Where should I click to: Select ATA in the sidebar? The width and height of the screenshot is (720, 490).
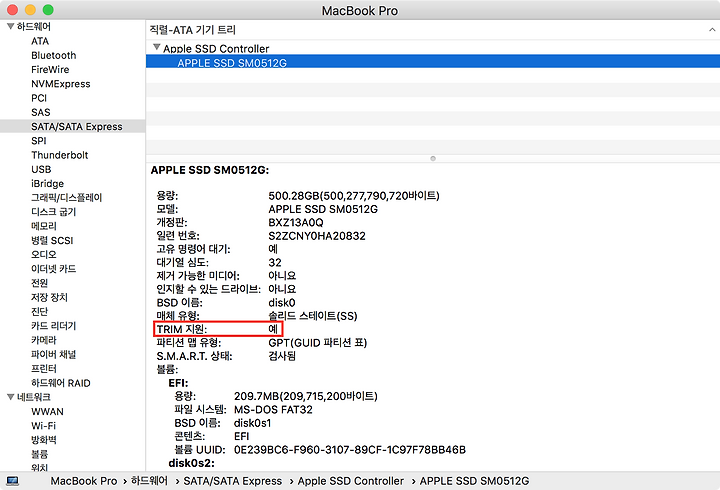[40, 41]
